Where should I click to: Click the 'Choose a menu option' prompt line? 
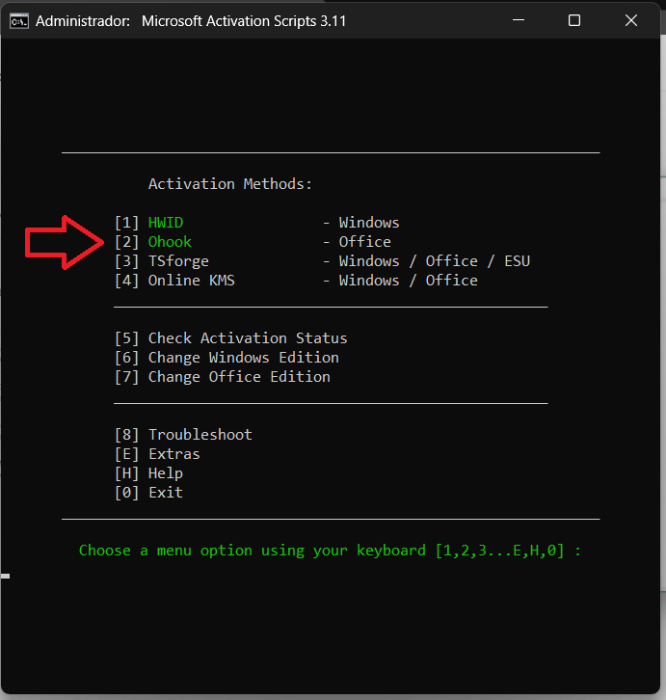coord(330,550)
